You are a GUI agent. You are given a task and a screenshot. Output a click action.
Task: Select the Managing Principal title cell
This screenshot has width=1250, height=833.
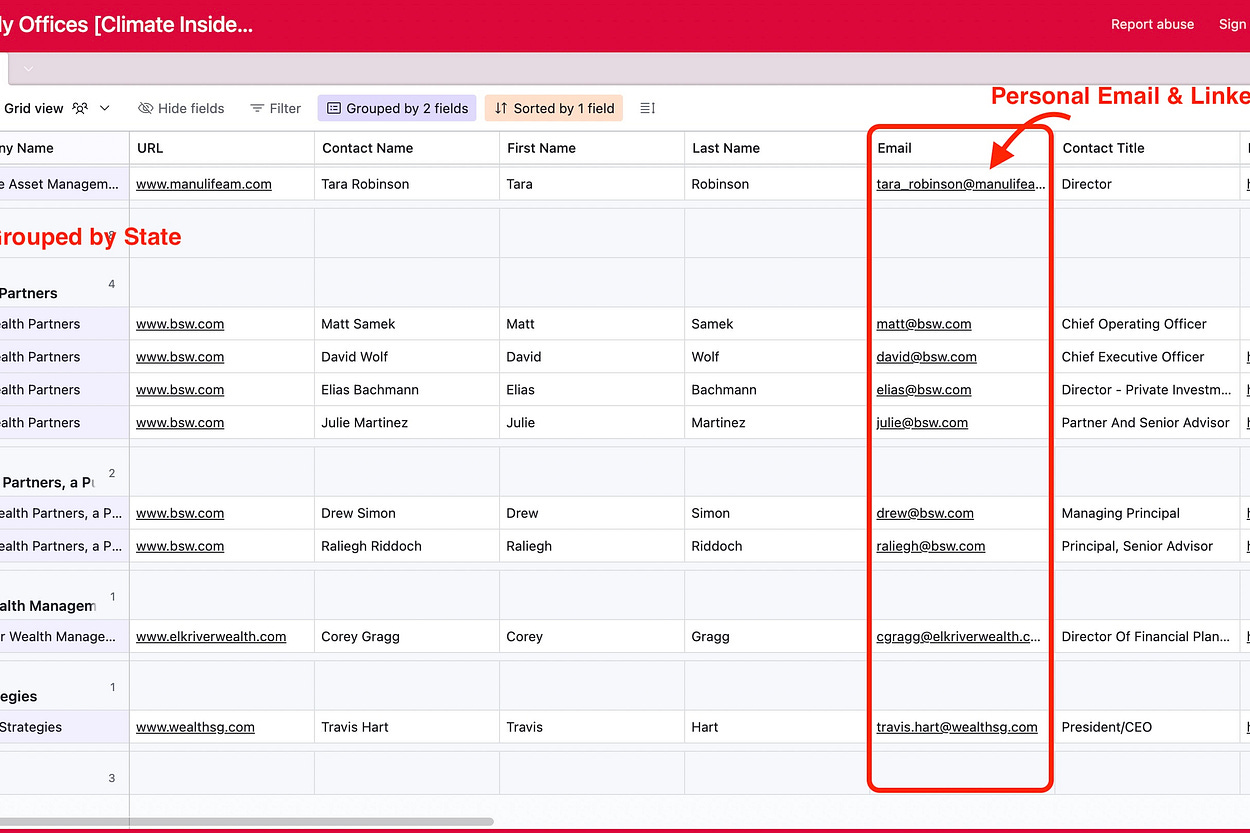pos(1147,513)
